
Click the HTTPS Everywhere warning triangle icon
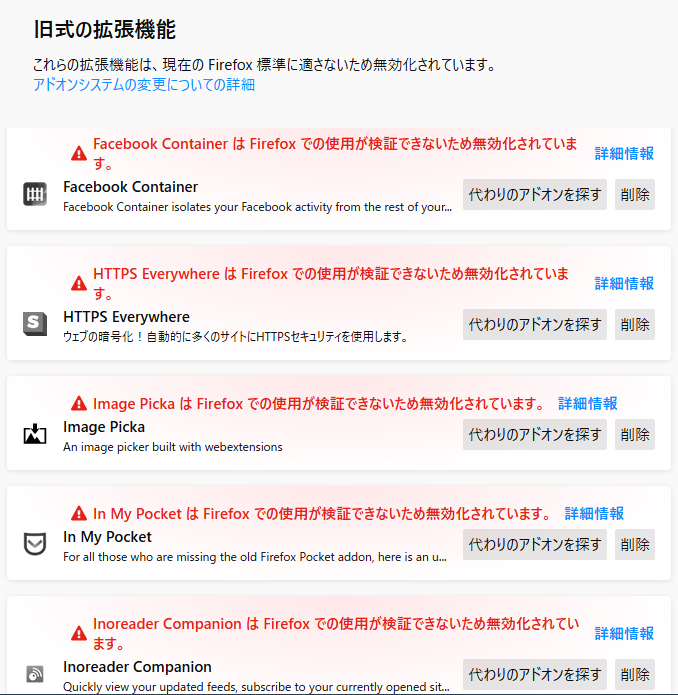(x=79, y=283)
